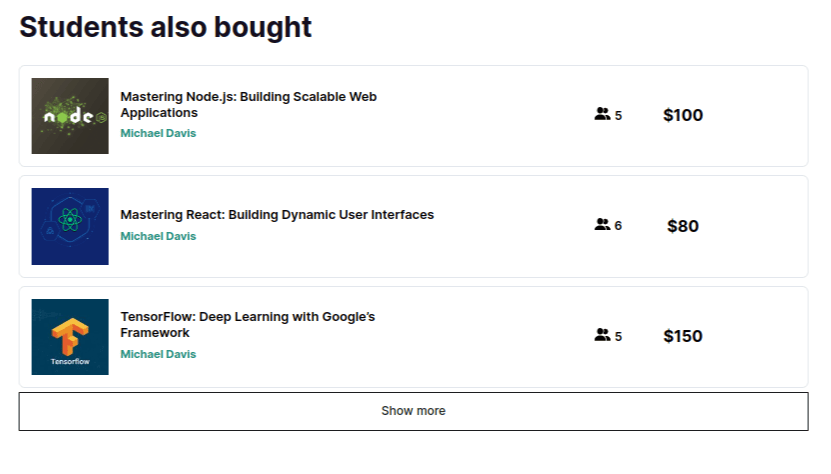Image resolution: width=831 pixels, height=474 pixels.
Task: Open the TensorFlow Deep Learning course title
Action: (247, 325)
